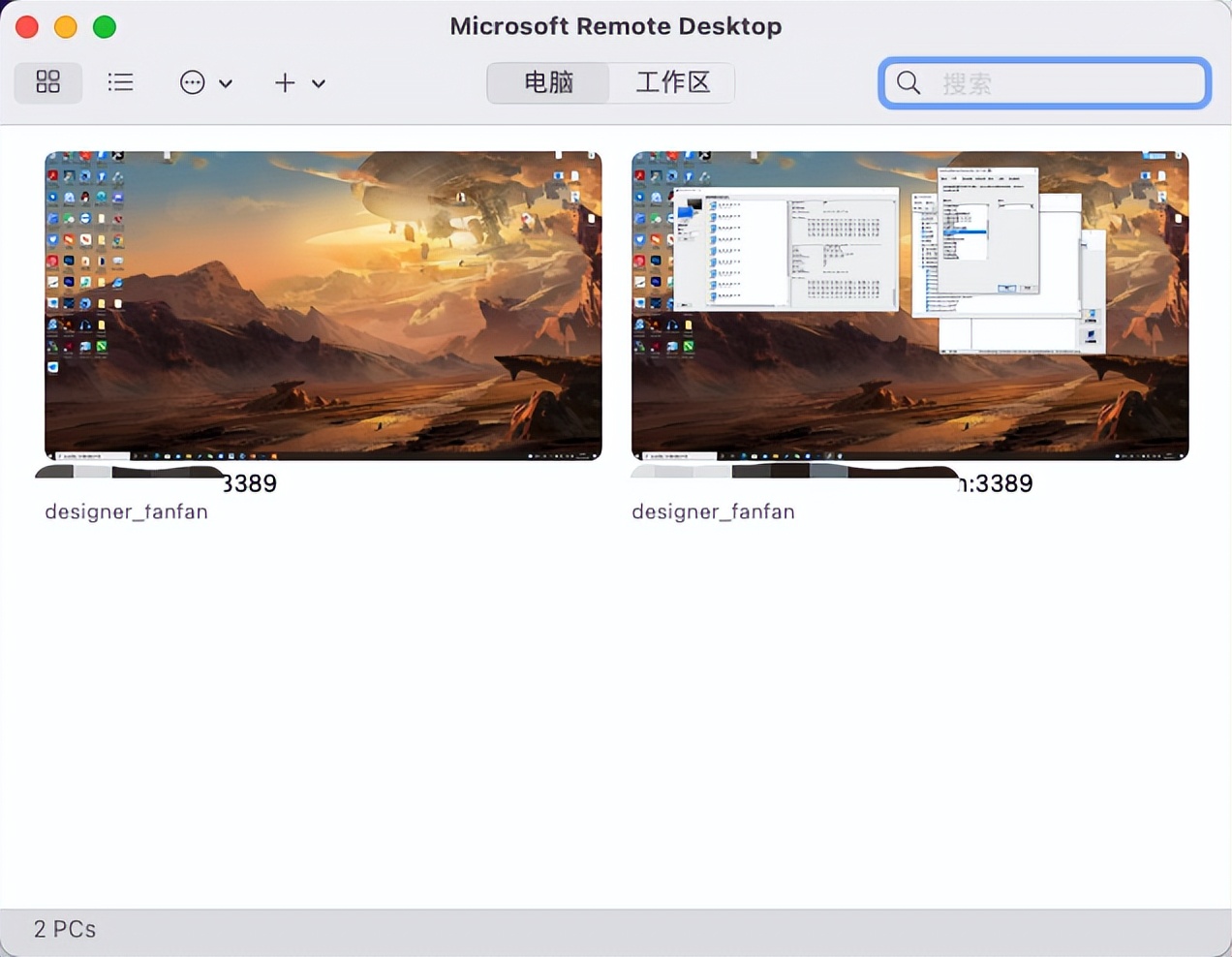Focus the 搜索 search field
The height and width of the screenshot is (957, 1232).
[1044, 83]
